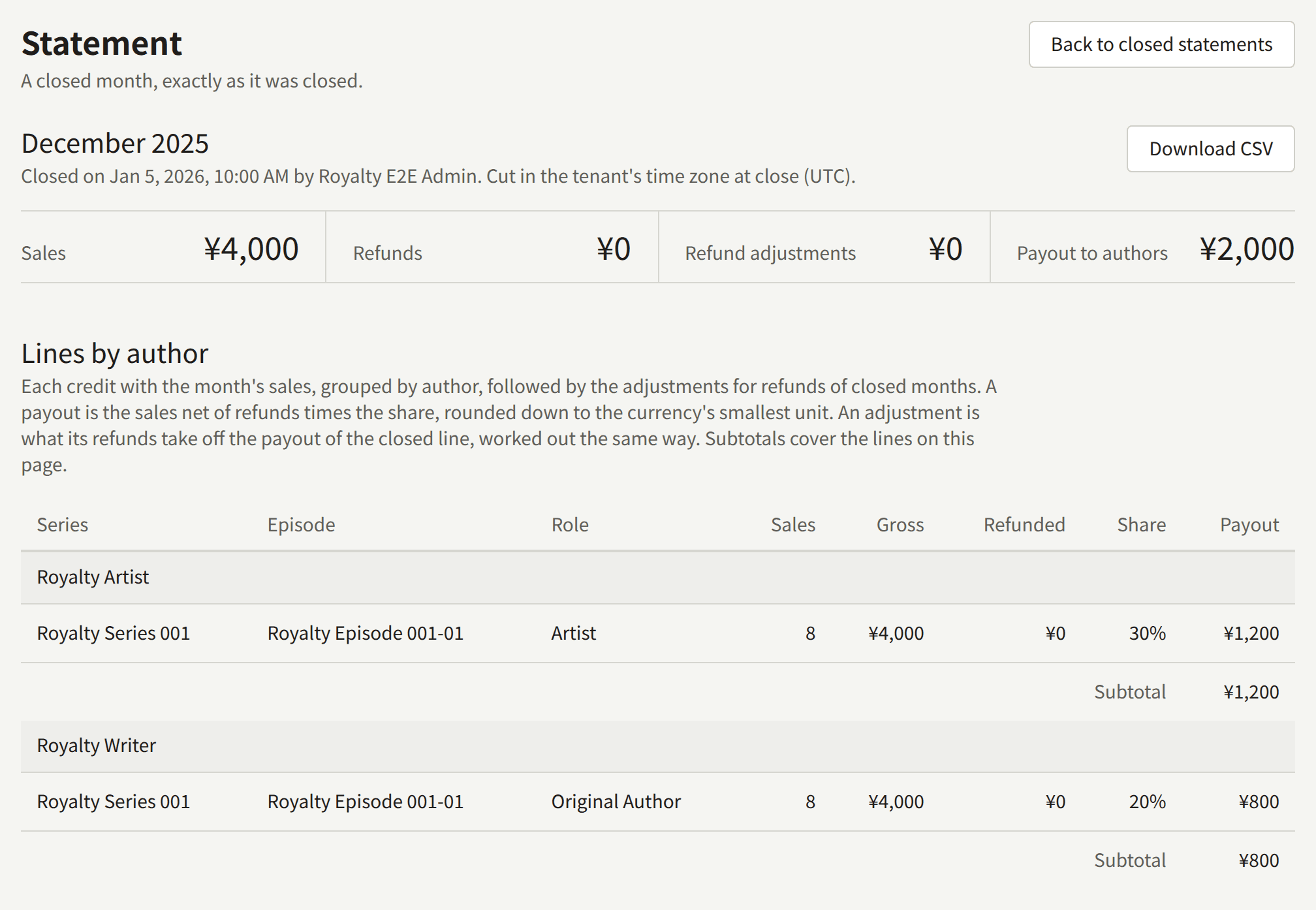
Task: Click the Artist role cell
Action: point(574,633)
